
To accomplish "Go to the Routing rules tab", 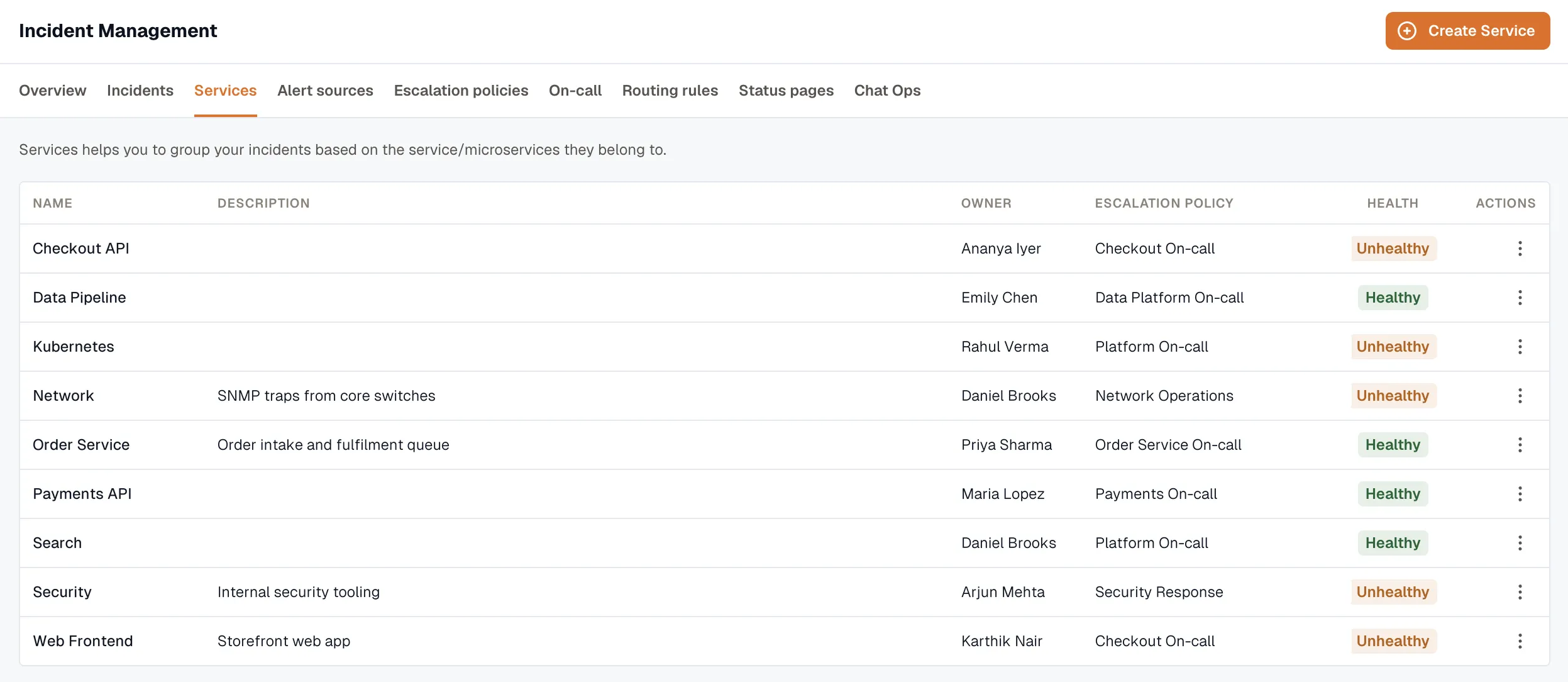I will tap(670, 91).
